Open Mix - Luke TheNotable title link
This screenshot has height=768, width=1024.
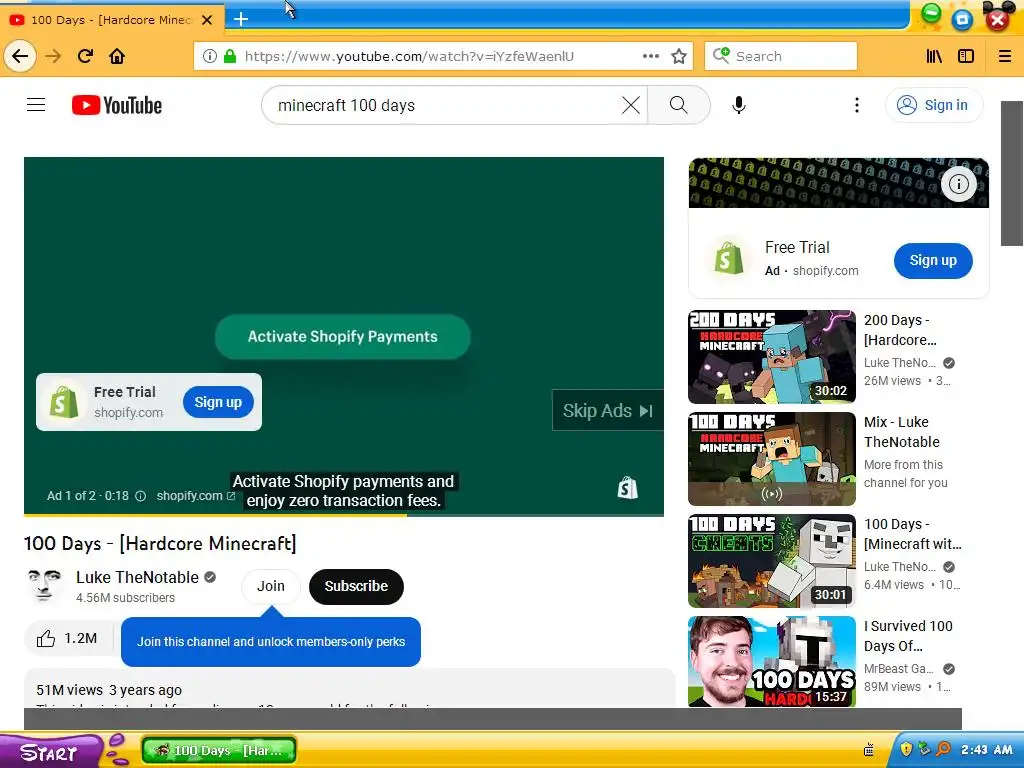(902, 432)
